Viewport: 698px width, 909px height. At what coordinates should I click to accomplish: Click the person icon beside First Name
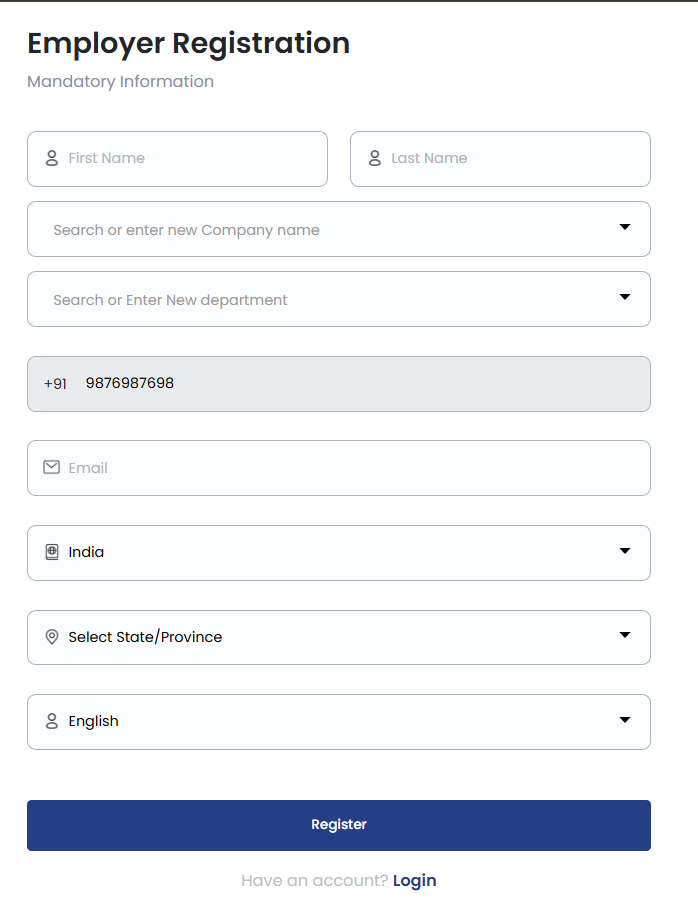tap(52, 158)
